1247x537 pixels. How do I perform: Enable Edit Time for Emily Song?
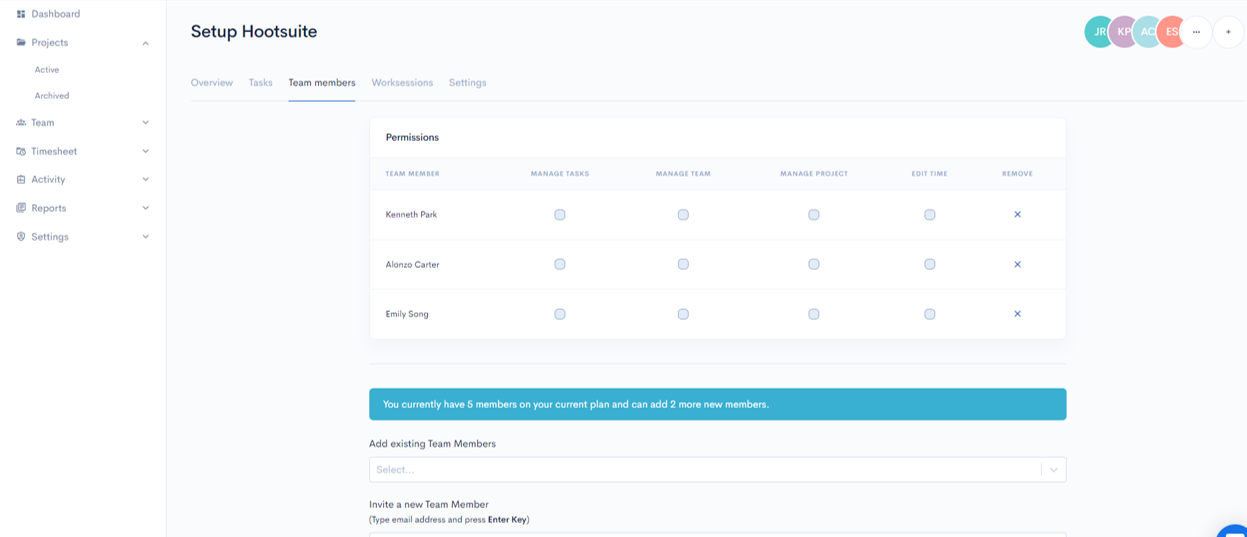930,314
